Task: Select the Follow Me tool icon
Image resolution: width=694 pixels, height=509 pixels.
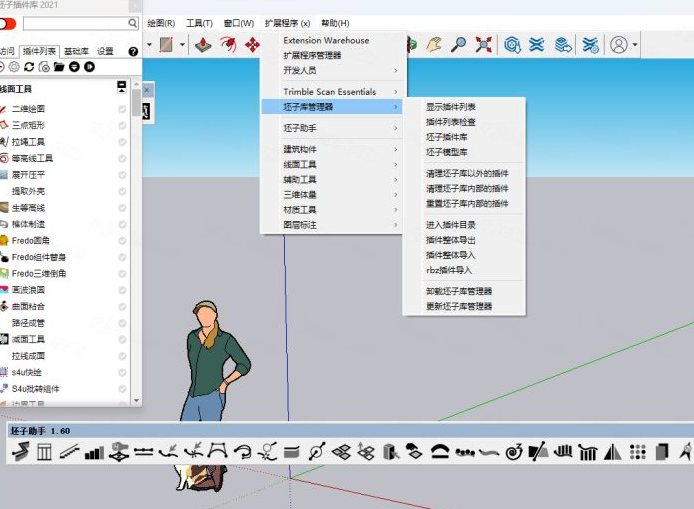Action: pyautogui.click(x=228, y=45)
